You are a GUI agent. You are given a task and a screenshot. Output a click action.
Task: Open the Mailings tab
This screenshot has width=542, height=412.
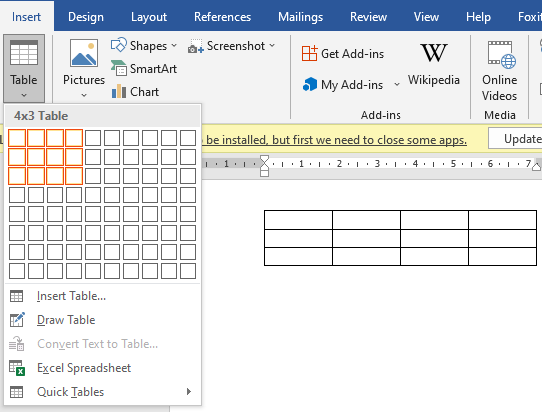coord(300,17)
